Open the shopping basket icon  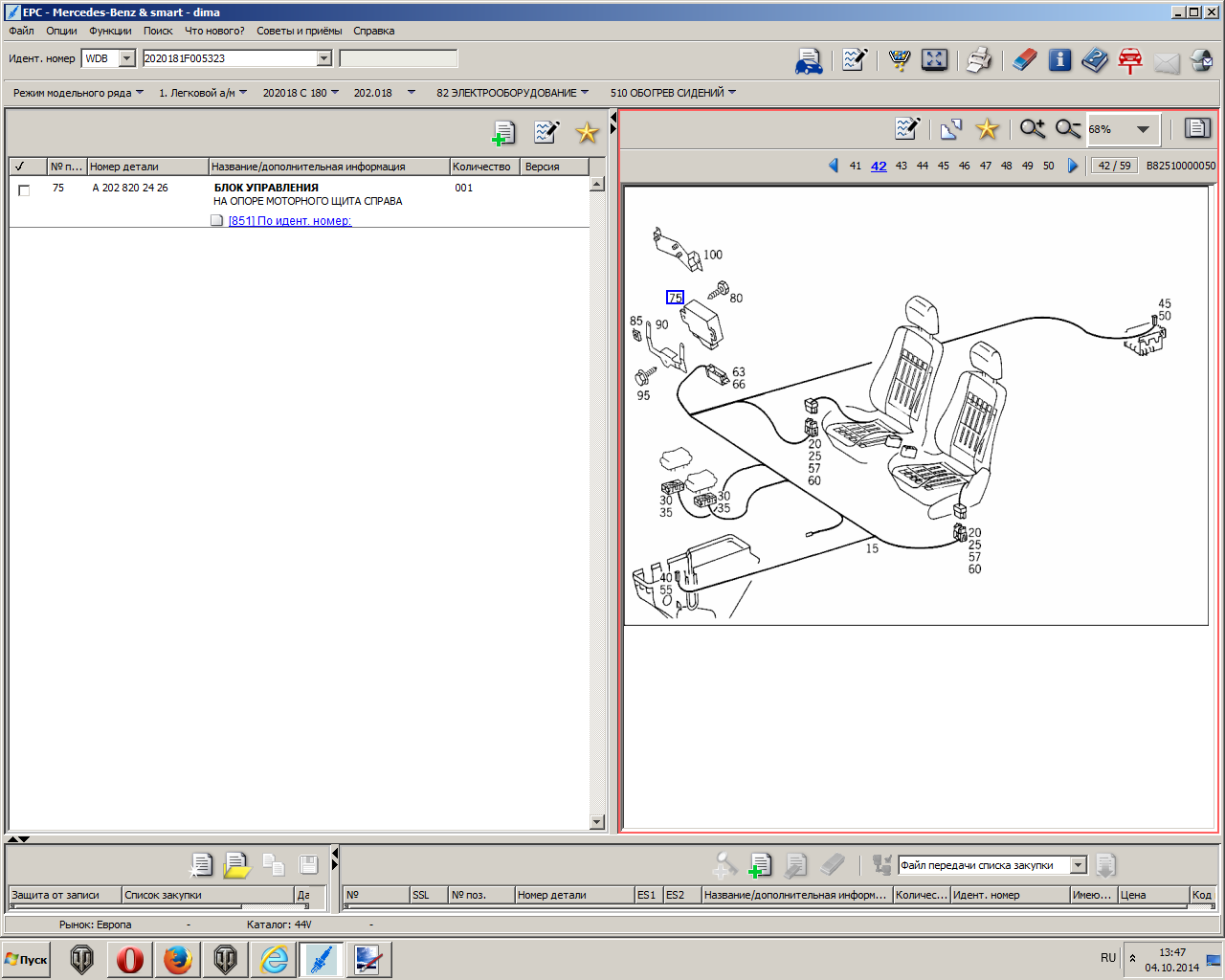click(x=899, y=60)
